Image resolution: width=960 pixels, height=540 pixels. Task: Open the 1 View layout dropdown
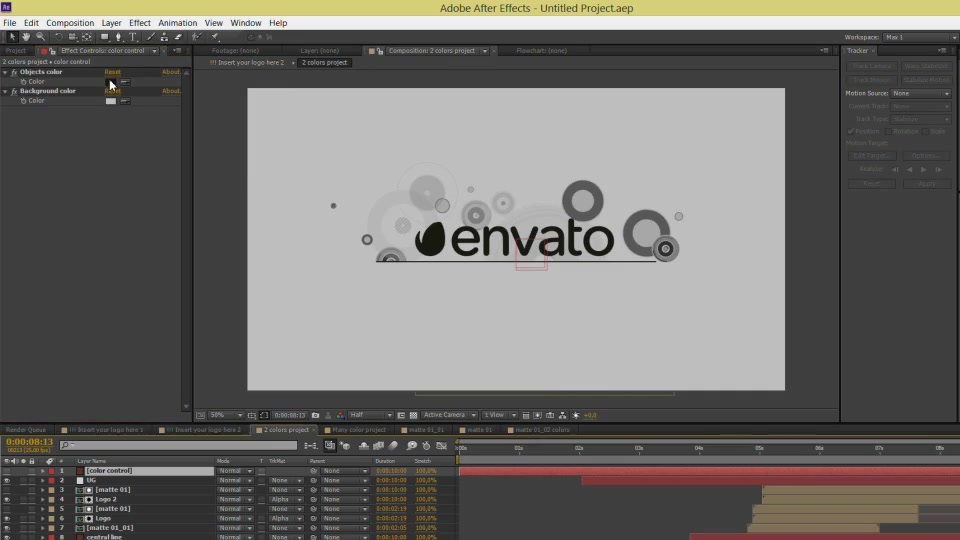point(500,415)
